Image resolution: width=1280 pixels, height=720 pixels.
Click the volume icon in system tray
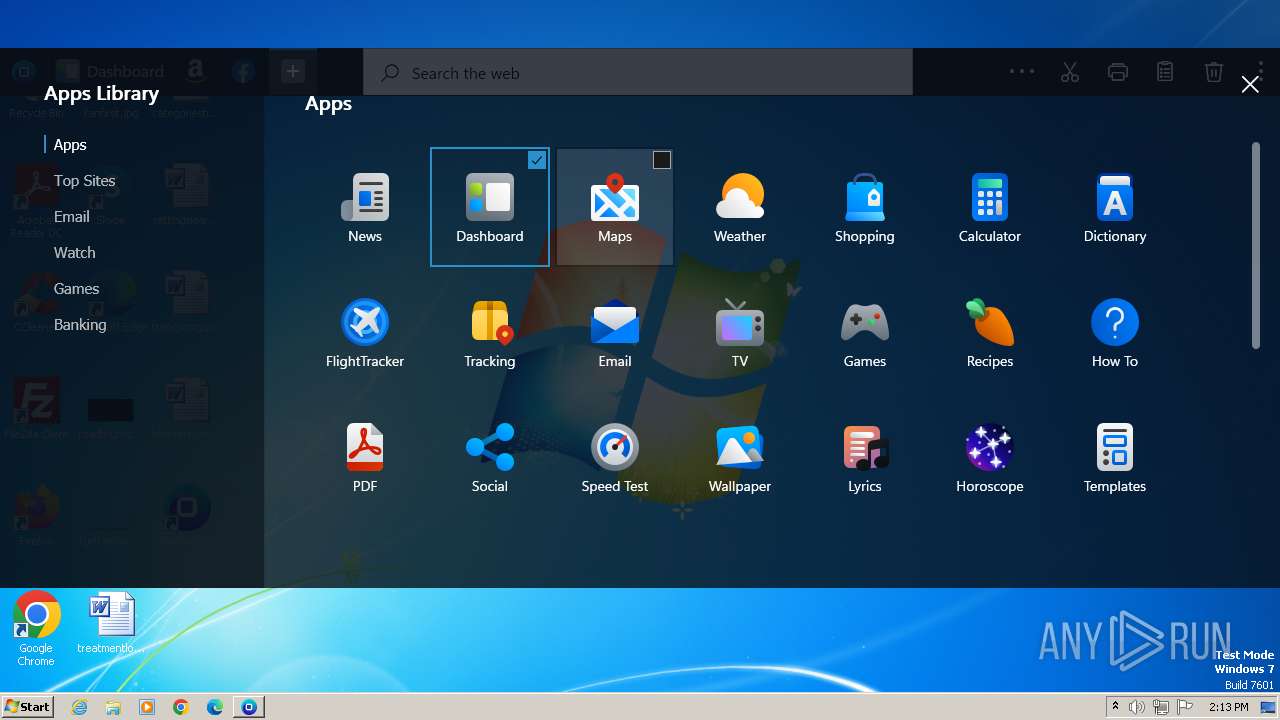tap(1137, 707)
